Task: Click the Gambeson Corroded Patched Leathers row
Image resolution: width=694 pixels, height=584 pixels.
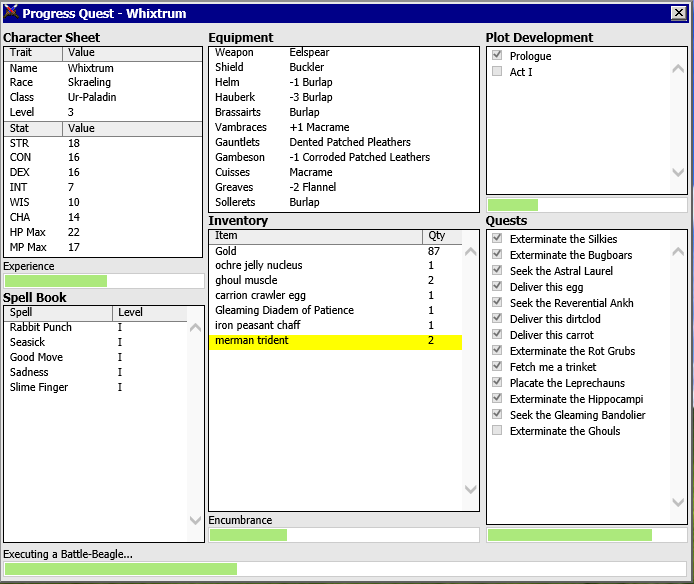Action: [344, 158]
